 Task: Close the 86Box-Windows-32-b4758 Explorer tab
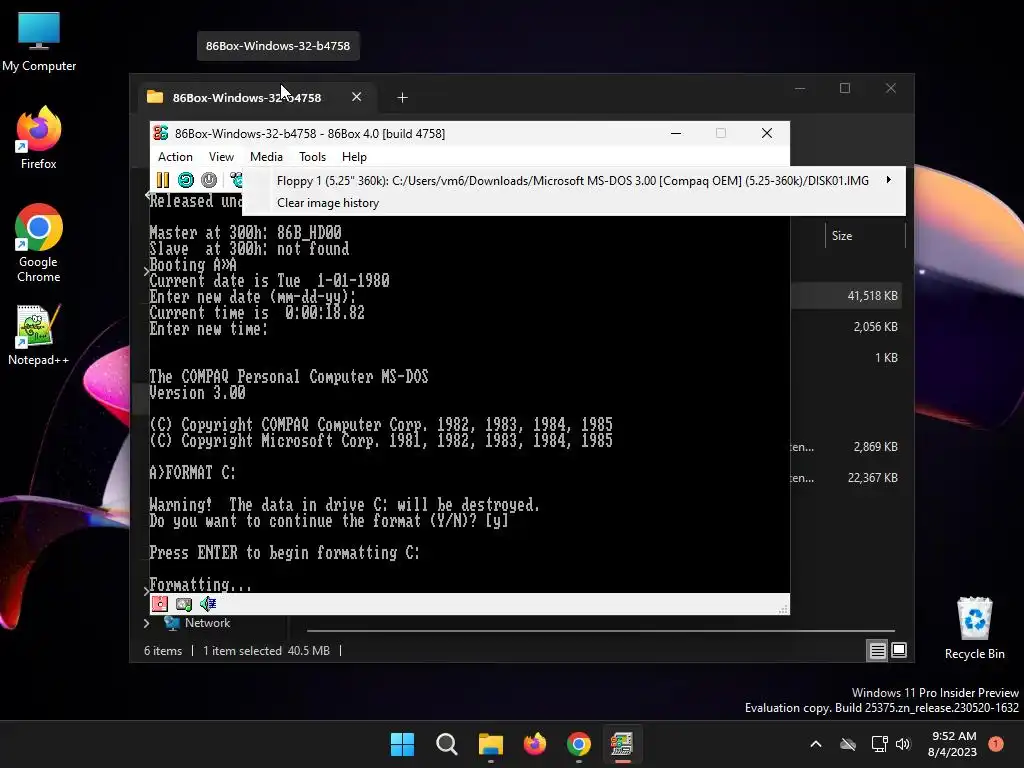click(357, 97)
